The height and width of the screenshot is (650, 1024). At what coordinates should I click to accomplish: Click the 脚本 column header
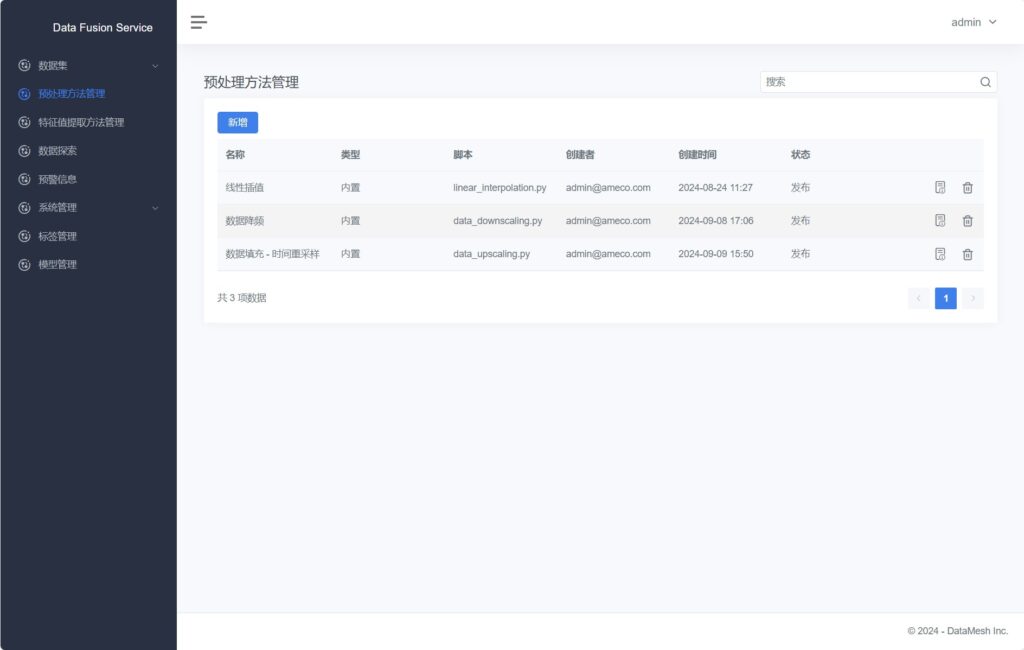pos(462,155)
